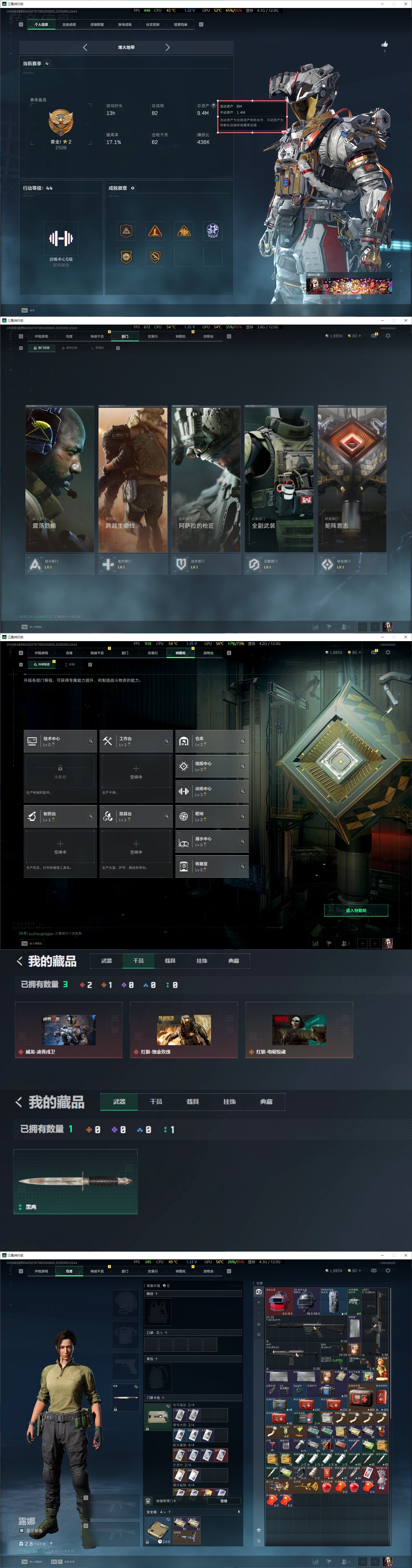Click the rotate character icon on profile

pos(388,265)
